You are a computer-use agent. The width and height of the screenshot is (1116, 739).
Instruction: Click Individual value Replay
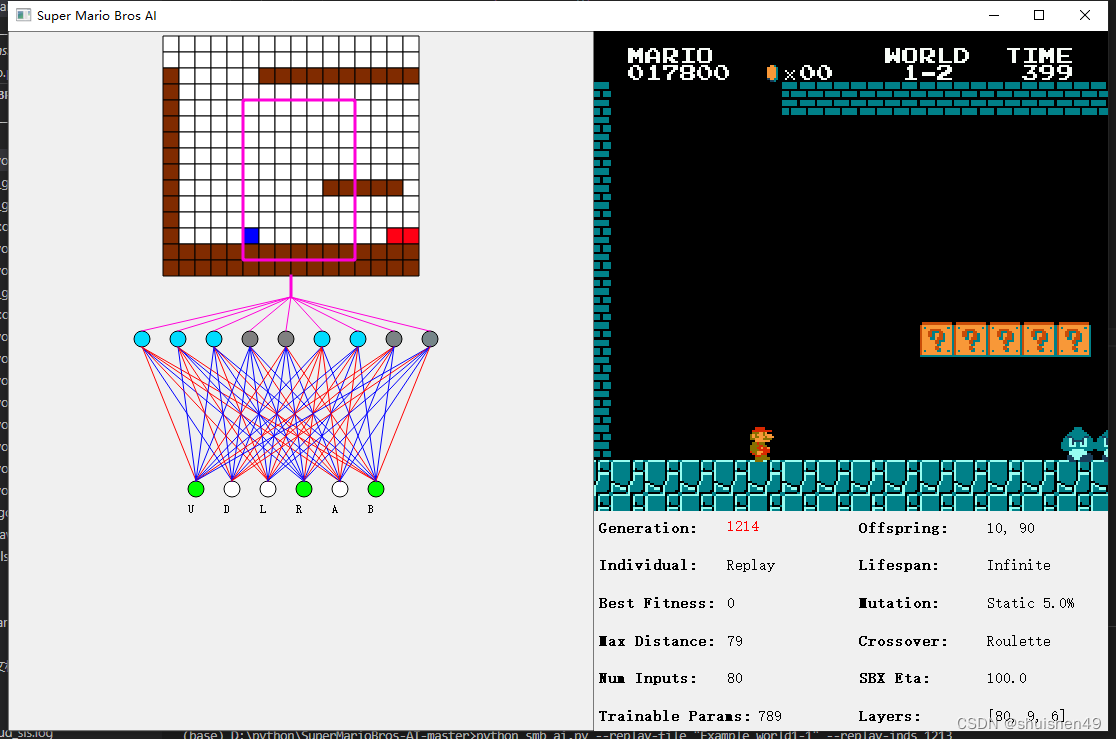click(750, 565)
